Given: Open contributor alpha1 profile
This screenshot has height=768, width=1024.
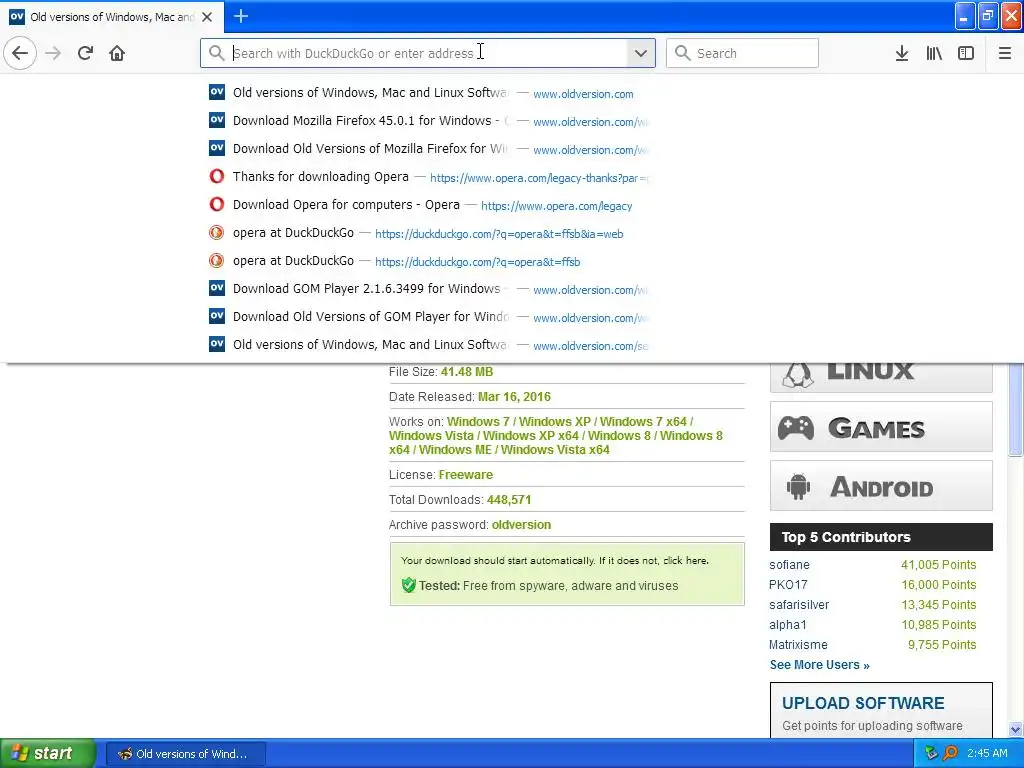Looking at the screenshot, I should pyautogui.click(x=788, y=625).
